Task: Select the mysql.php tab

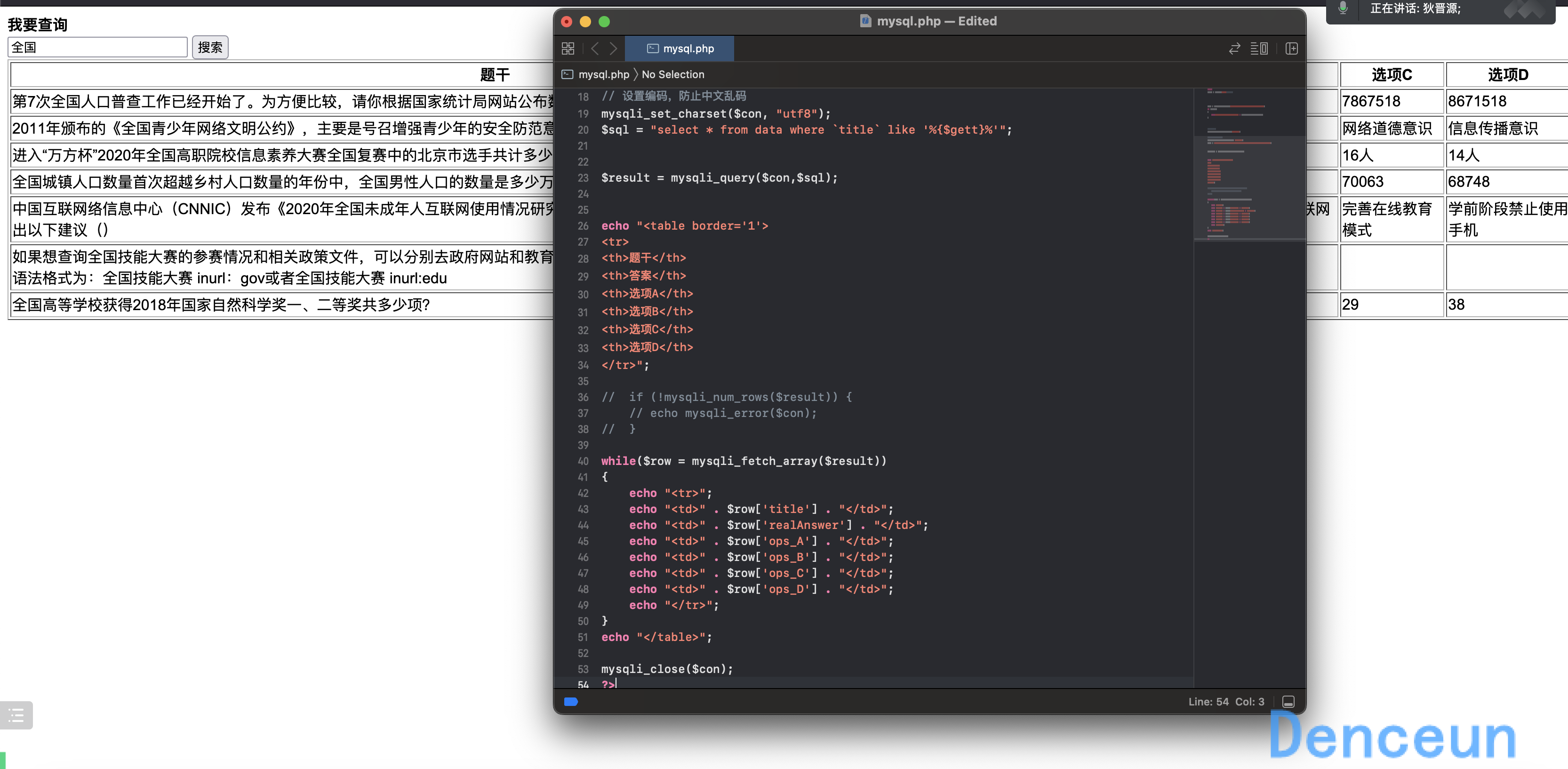Action: (x=679, y=48)
